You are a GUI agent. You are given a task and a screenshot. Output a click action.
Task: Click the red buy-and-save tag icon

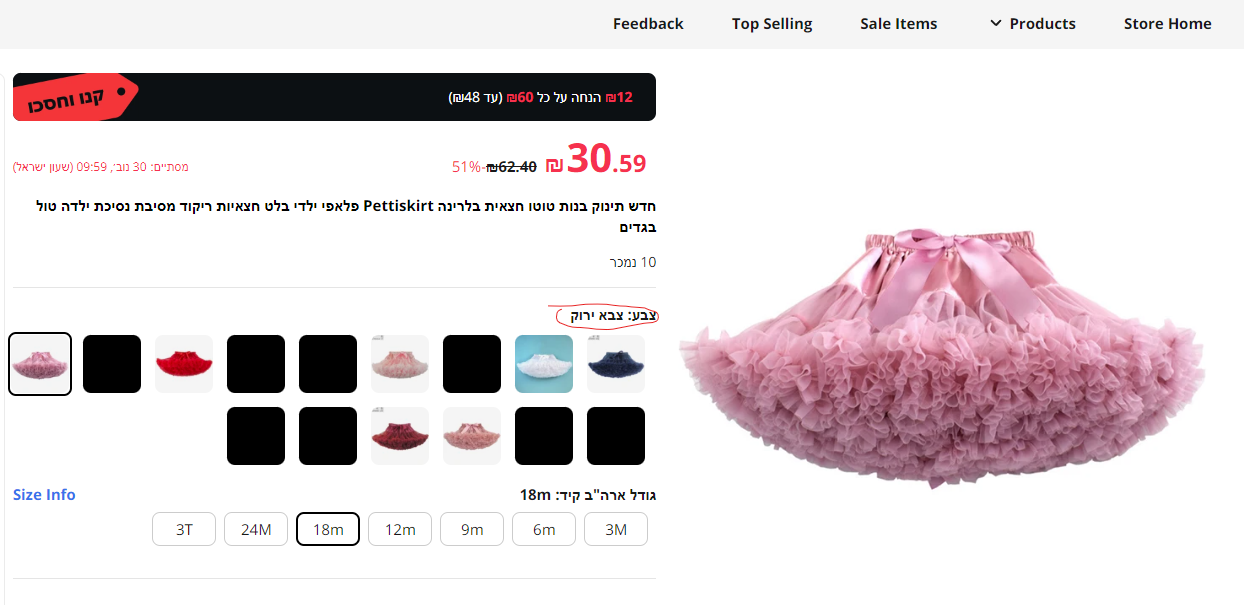pyautogui.click(x=76, y=98)
